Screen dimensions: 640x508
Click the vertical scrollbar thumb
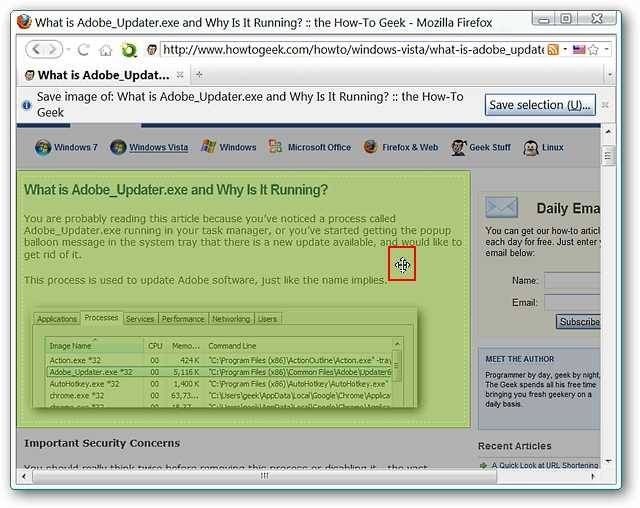pyautogui.click(x=608, y=155)
